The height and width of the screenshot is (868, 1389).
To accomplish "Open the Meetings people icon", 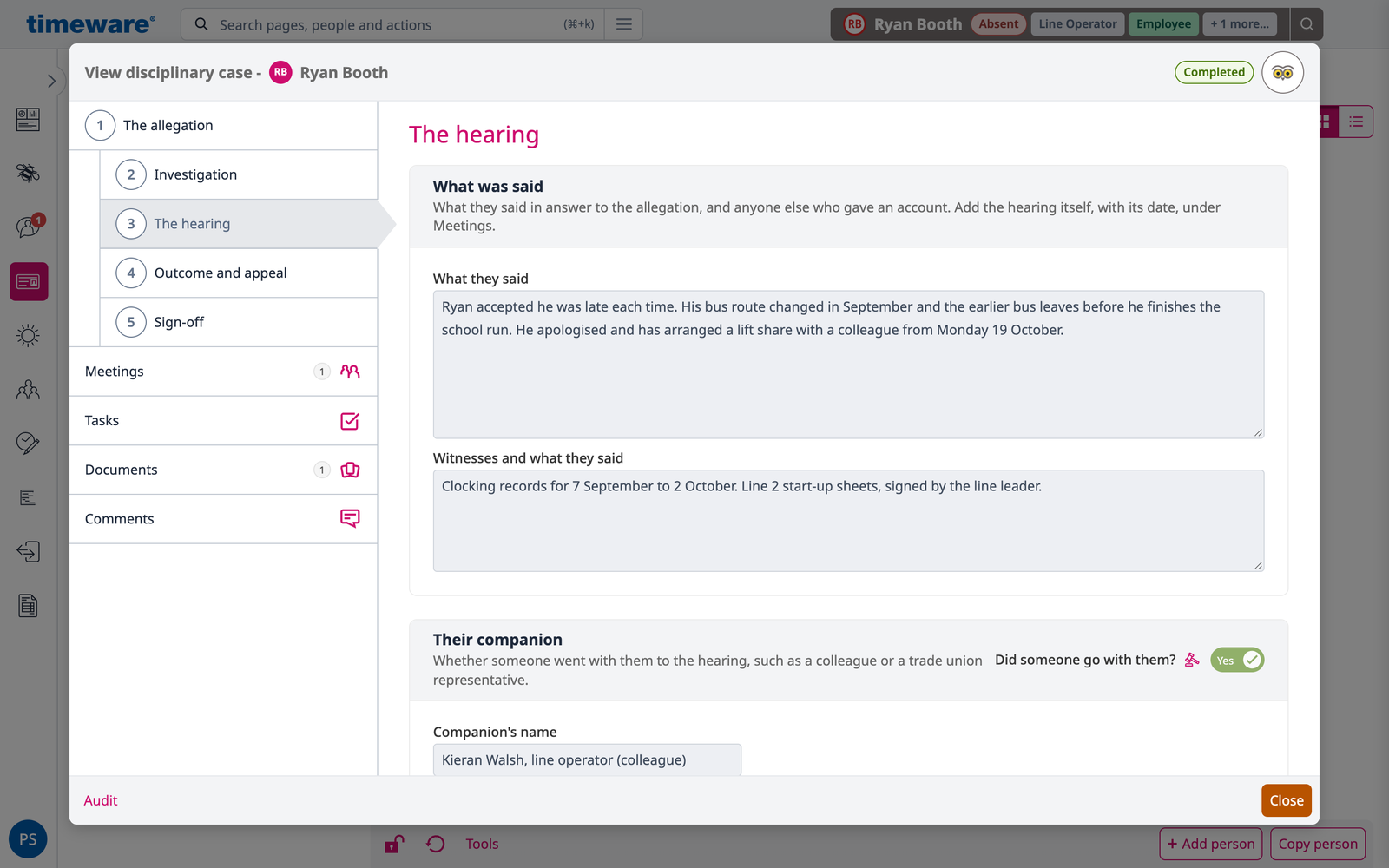I will click(350, 372).
